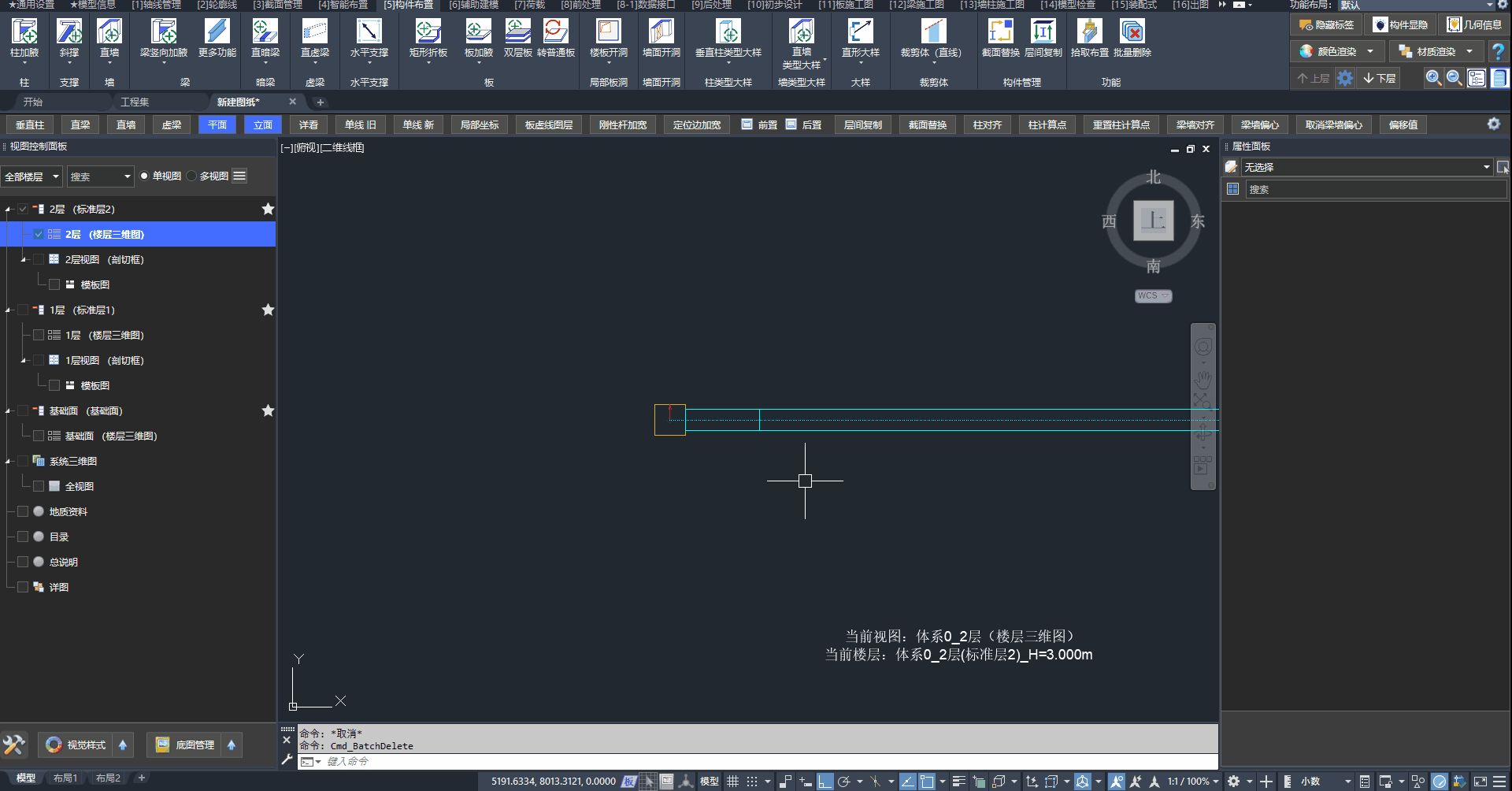1512x791 pixels.
Task: Select the 水平支撑 horizontal brace tool
Action: [369, 39]
